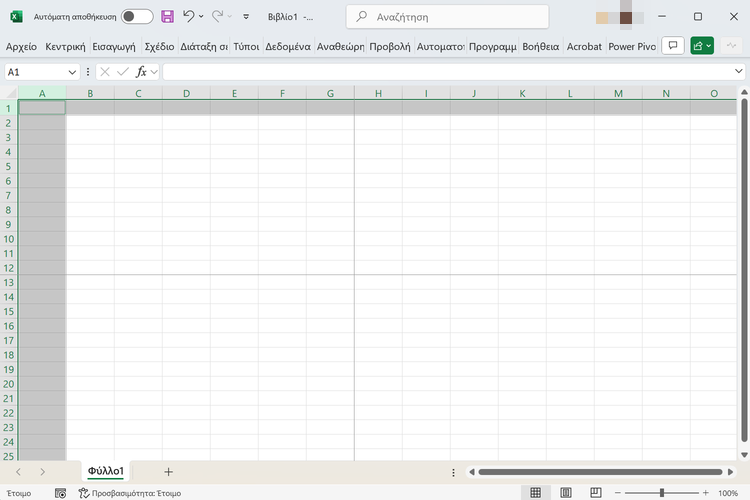This screenshot has width=750, height=500.
Task: Open Customize Quick Access Toolbar dropdown
Action: [246, 17]
